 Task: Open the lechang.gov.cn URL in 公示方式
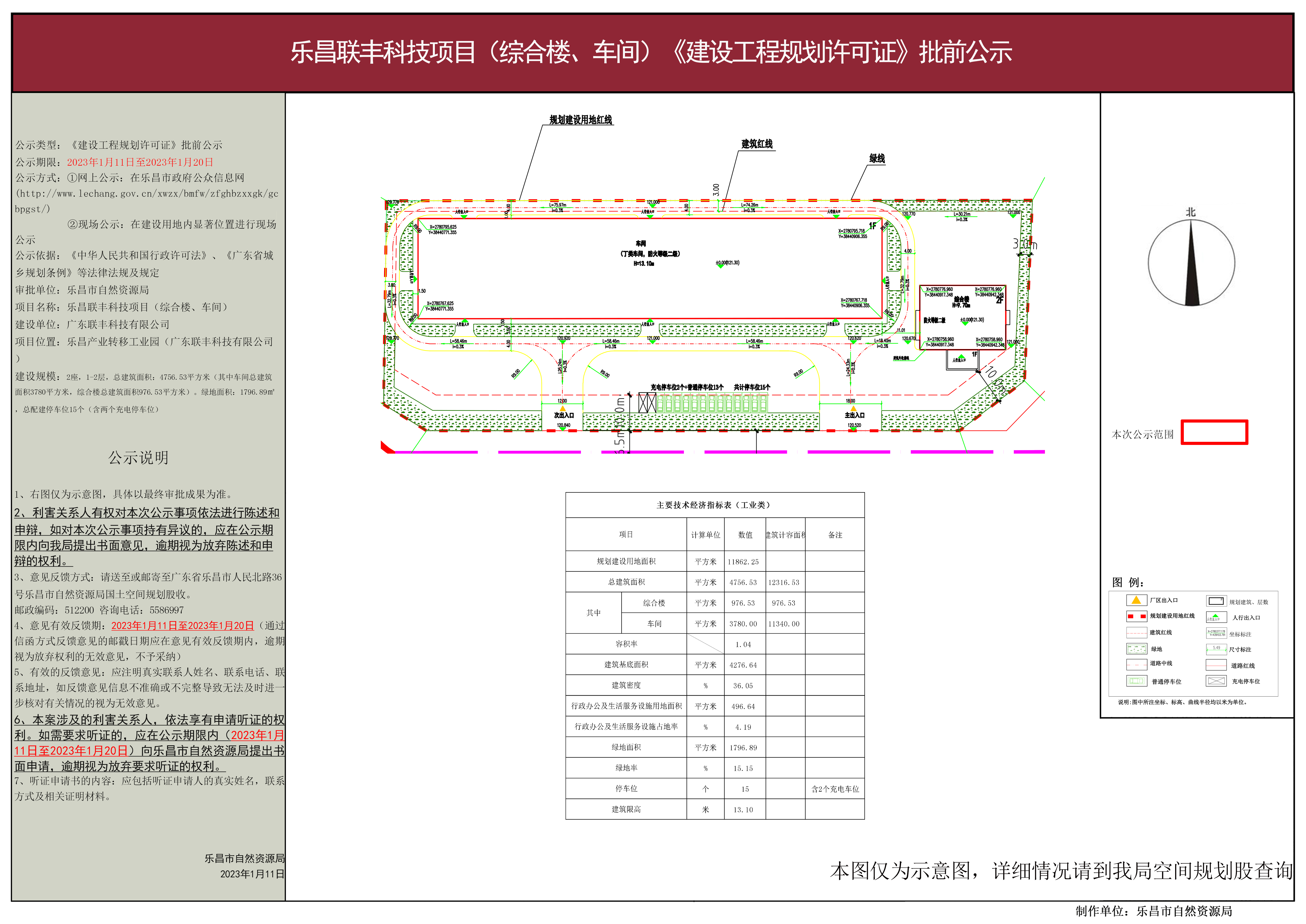click(147, 201)
